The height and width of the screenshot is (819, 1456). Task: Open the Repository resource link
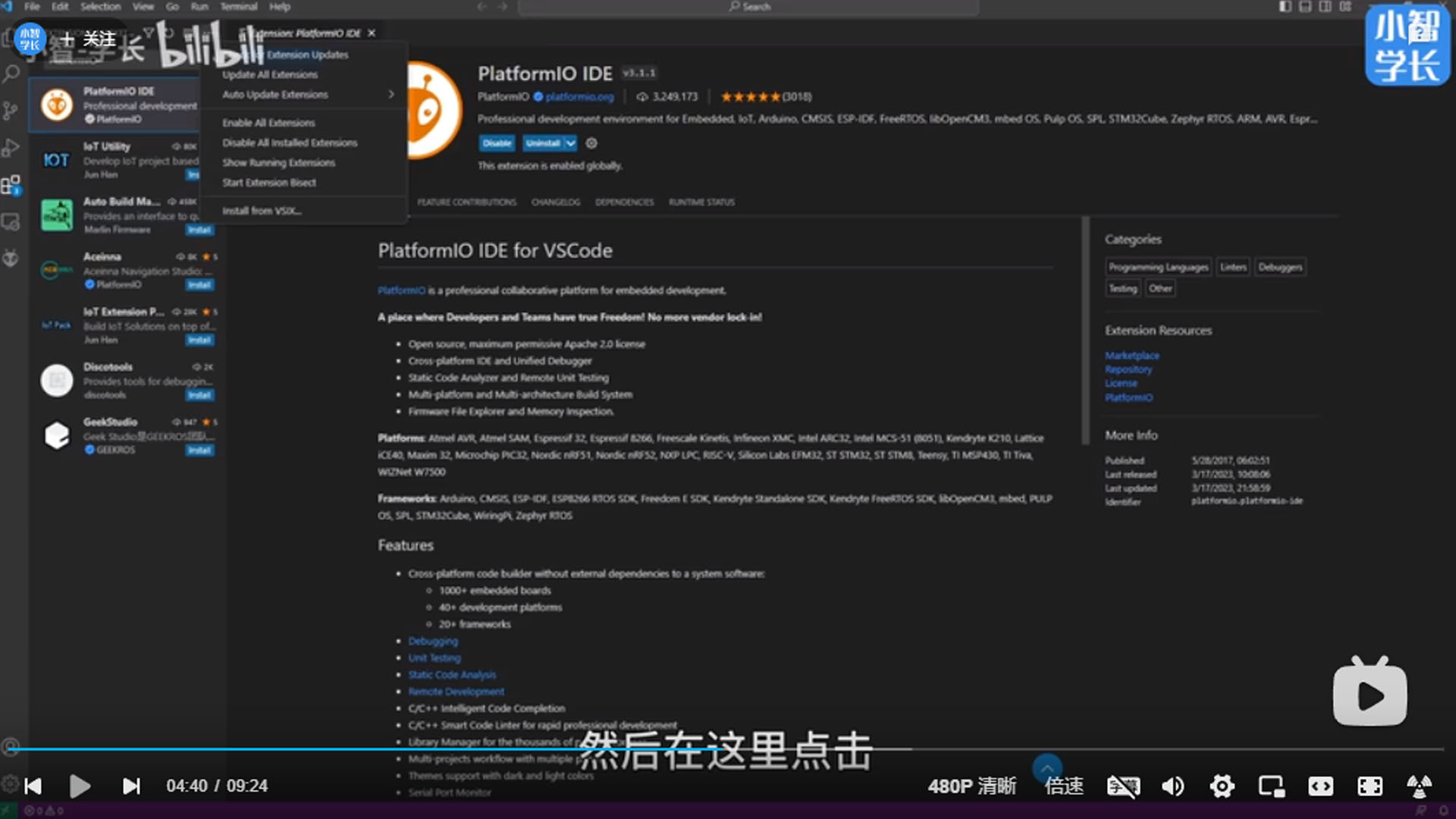coord(1128,369)
